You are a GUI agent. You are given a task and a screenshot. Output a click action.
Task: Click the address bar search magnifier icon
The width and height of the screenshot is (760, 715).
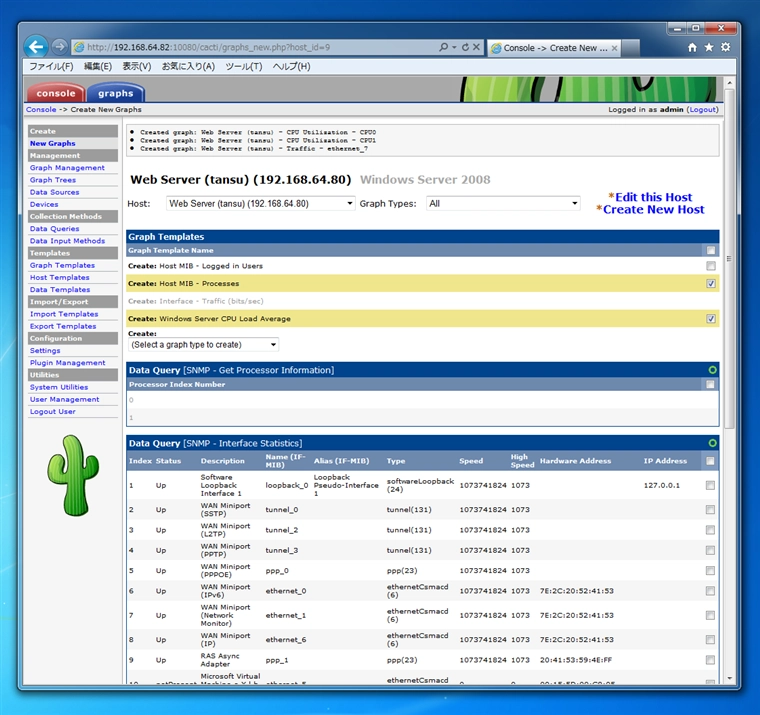click(x=443, y=47)
